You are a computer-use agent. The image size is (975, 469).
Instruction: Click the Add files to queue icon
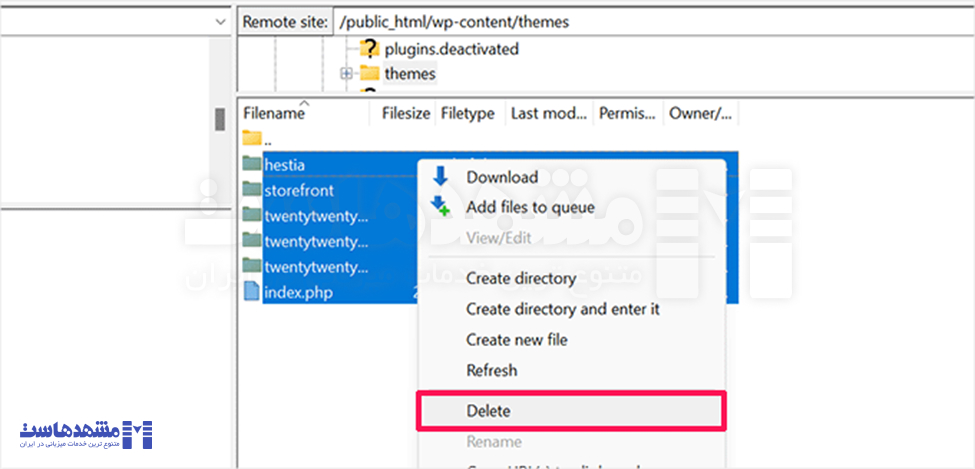(x=440, y=207)
